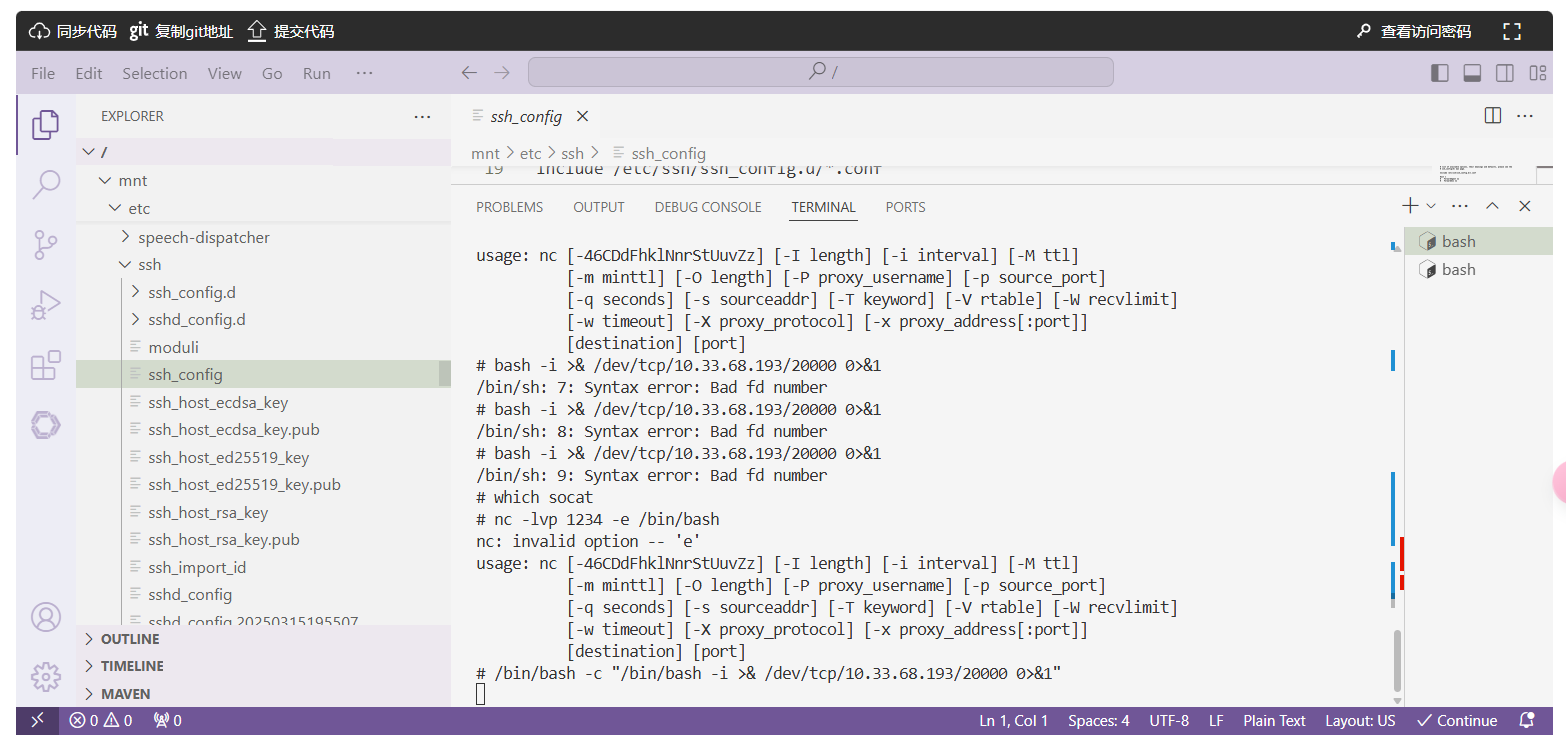
Task: Open editor More Actions ellipsis
Action: 1525,116
